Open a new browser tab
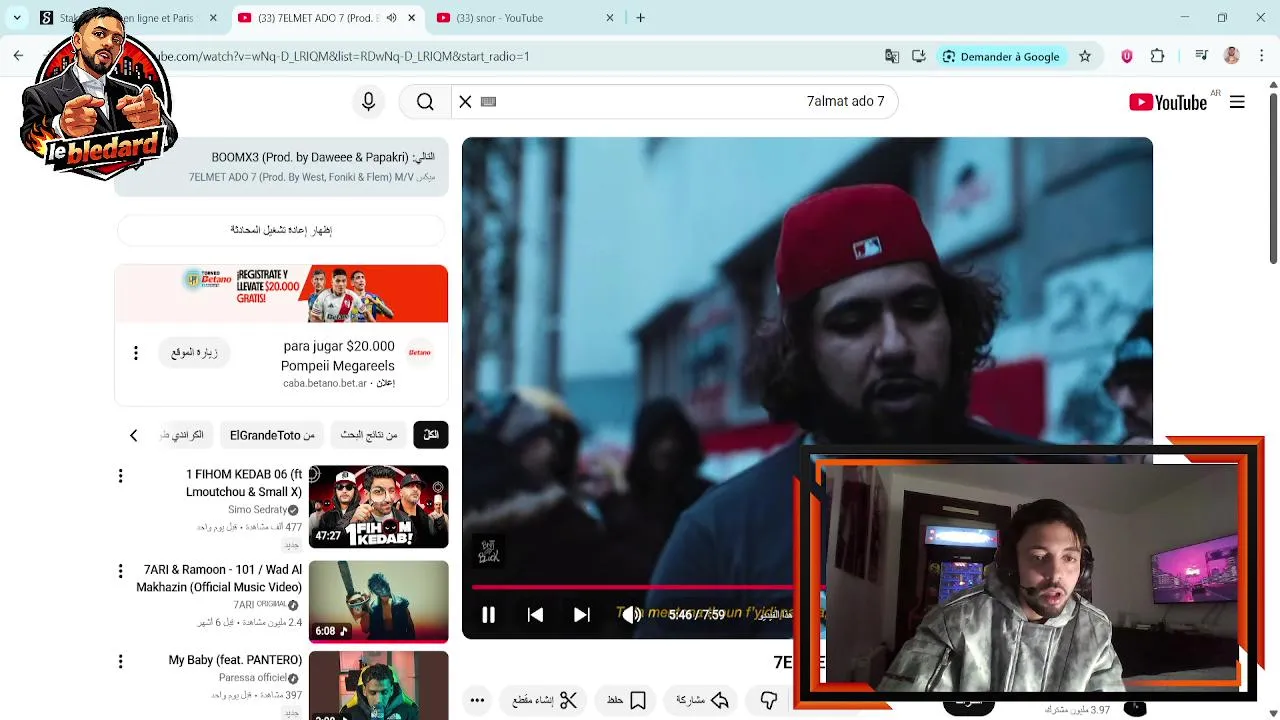Image resolution: width=1280 pixels, height=720 pixels. click(640, 18)
